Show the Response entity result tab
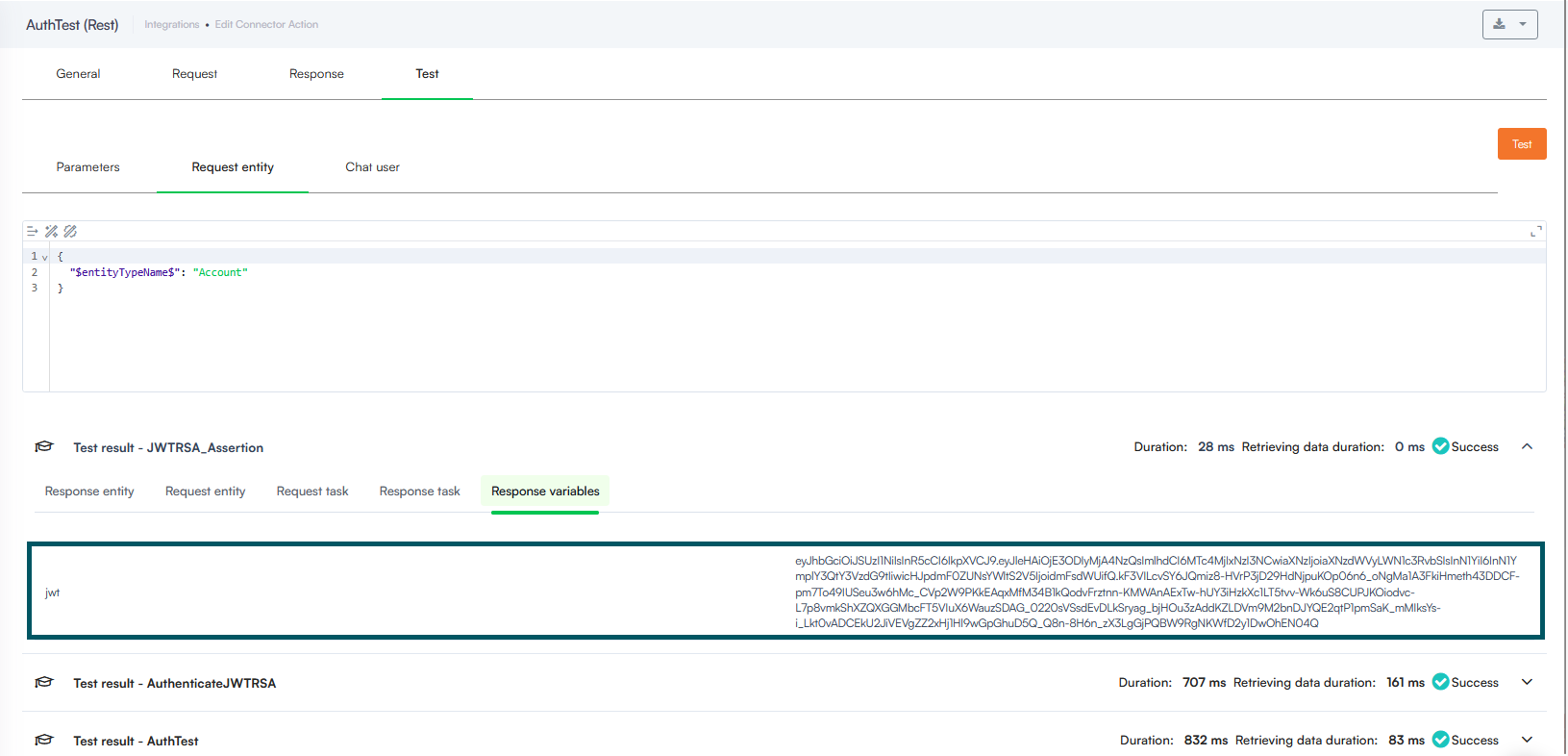The image size is (1568, 756). [89, 491]
